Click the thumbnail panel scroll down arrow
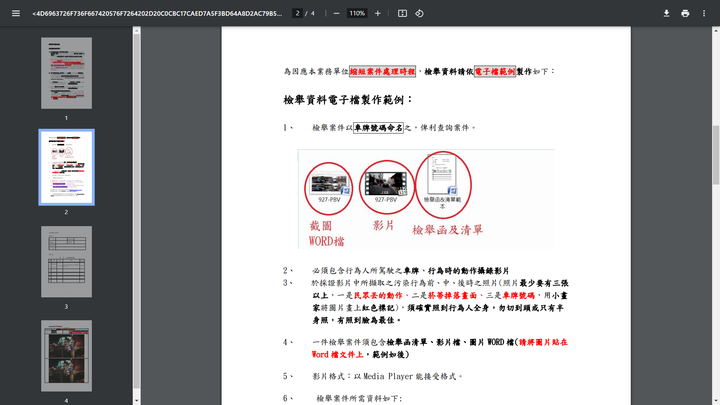Image resolution: width=720 pixels, height=405 pixels. 136,401
